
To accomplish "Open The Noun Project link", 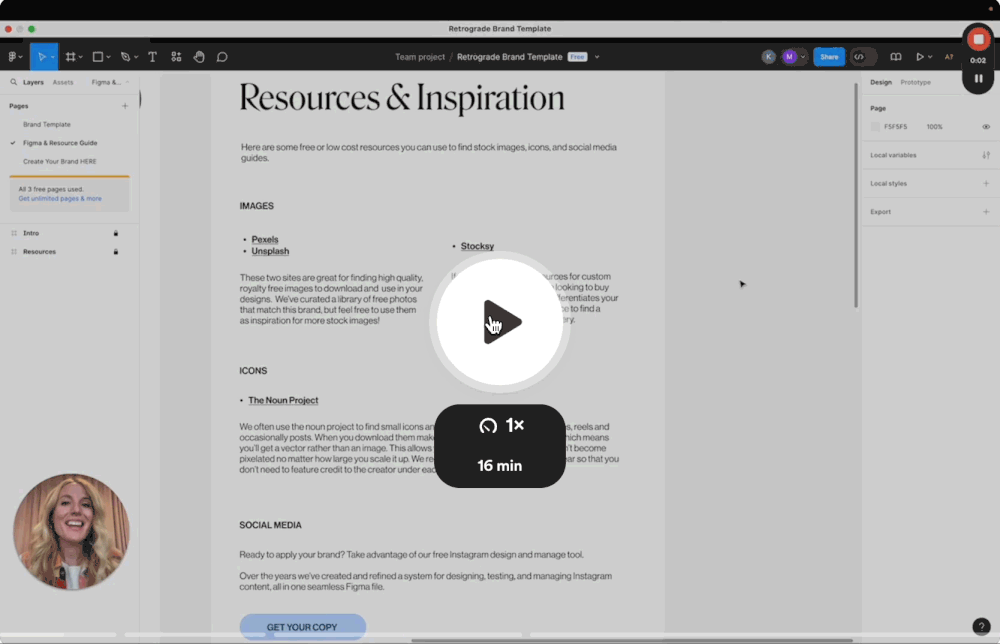I will [283, 400].
